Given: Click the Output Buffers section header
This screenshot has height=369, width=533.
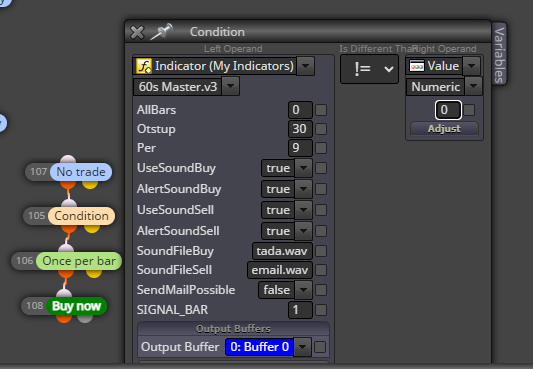Looking at the screenshot, I should (x=233, y=329).
